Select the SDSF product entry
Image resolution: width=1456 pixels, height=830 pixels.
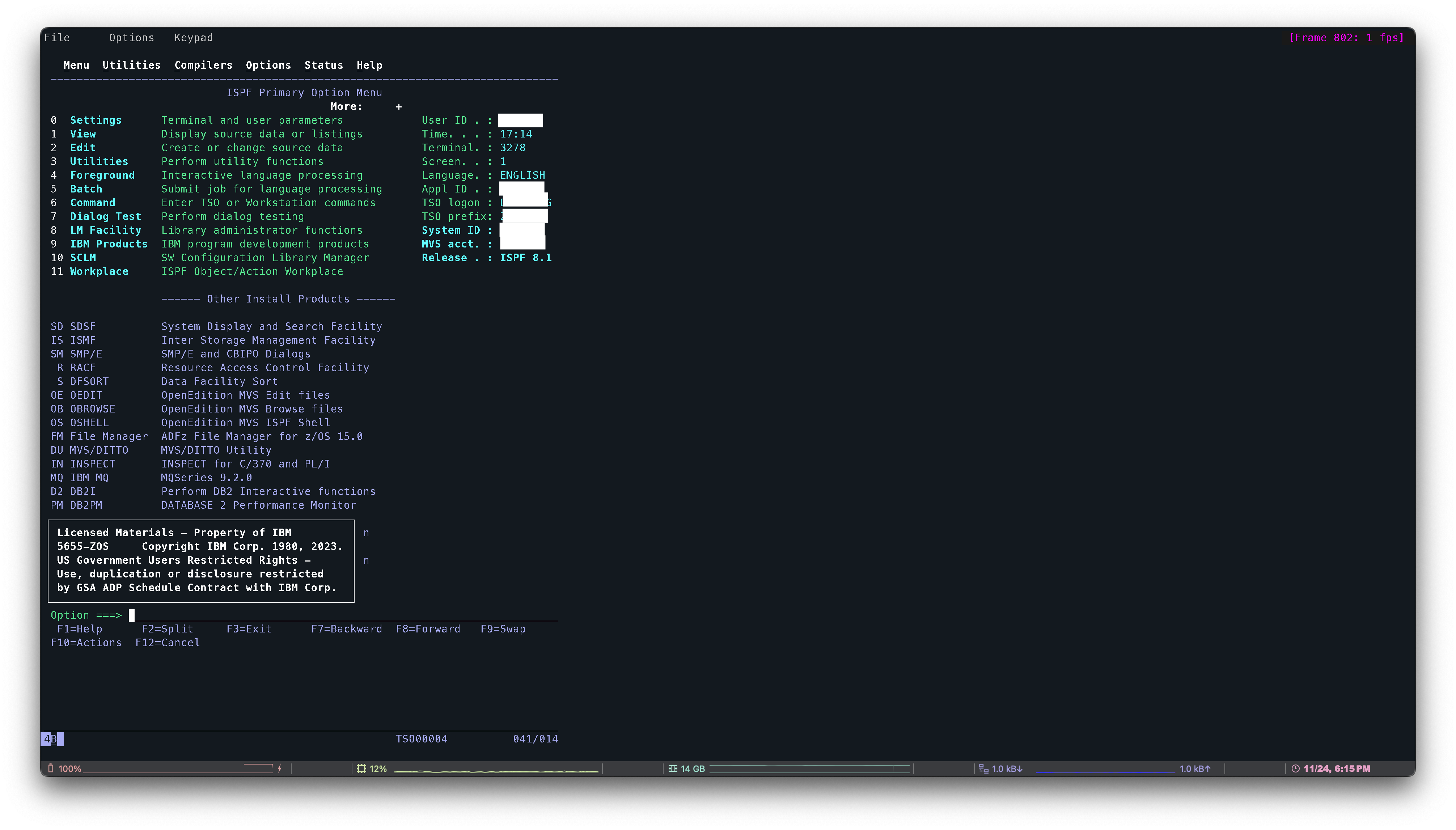click(x=82, y=327)
